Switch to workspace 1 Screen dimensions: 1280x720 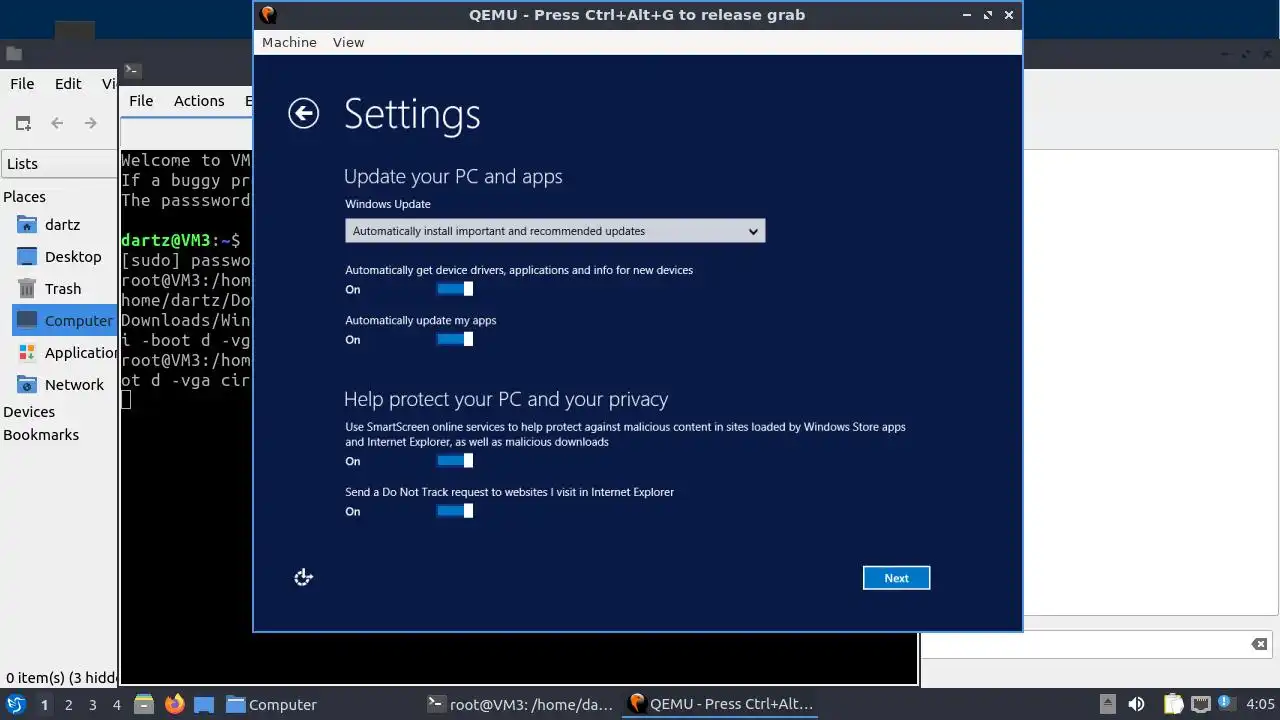(44, 705)
